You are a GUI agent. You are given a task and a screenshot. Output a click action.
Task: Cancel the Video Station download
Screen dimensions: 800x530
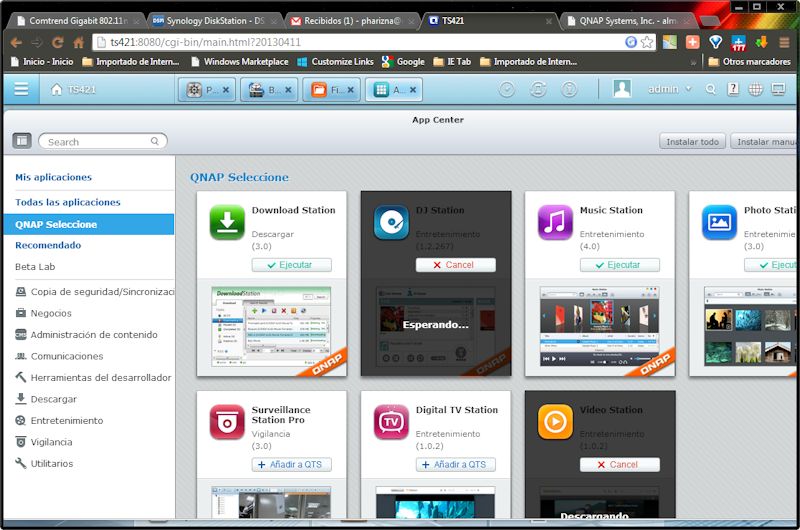tap(619, 465)
